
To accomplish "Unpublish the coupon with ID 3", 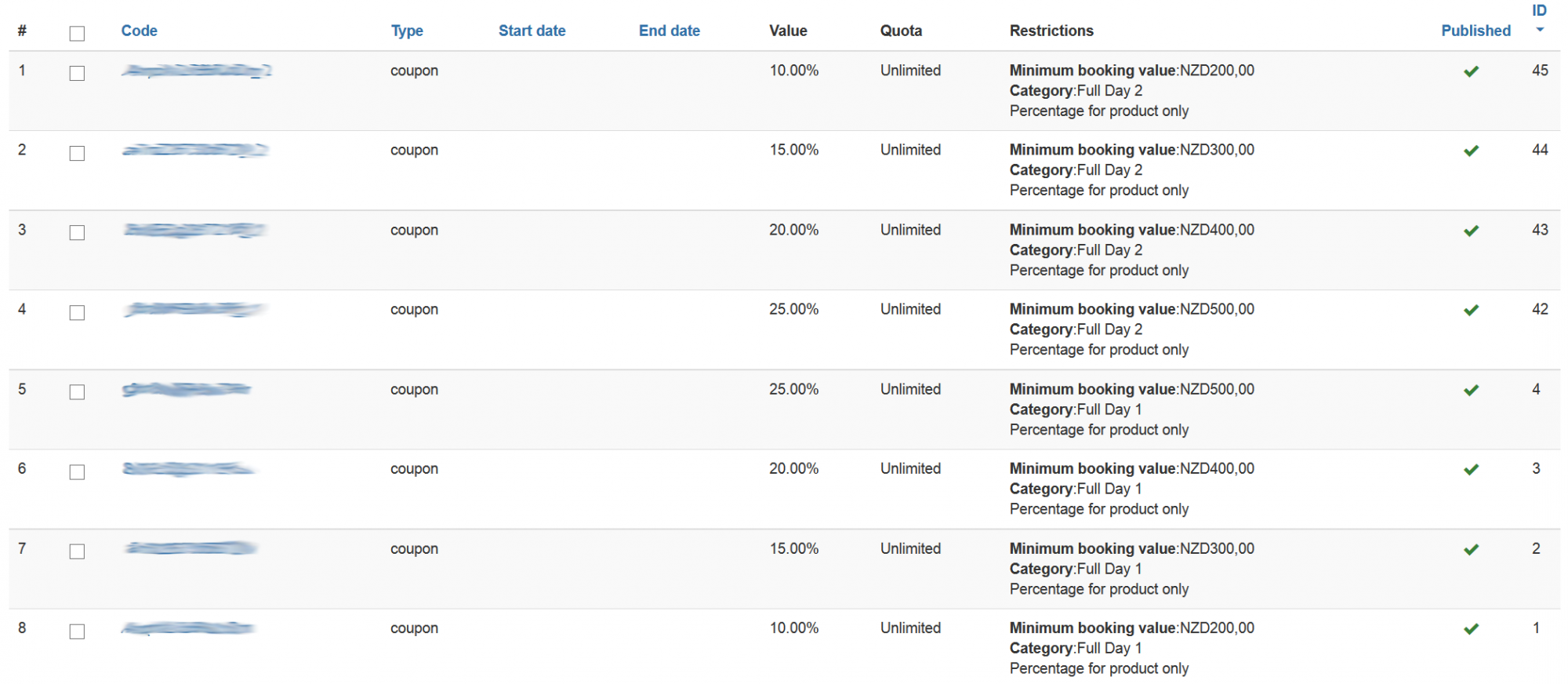I will coord(1471,469).
